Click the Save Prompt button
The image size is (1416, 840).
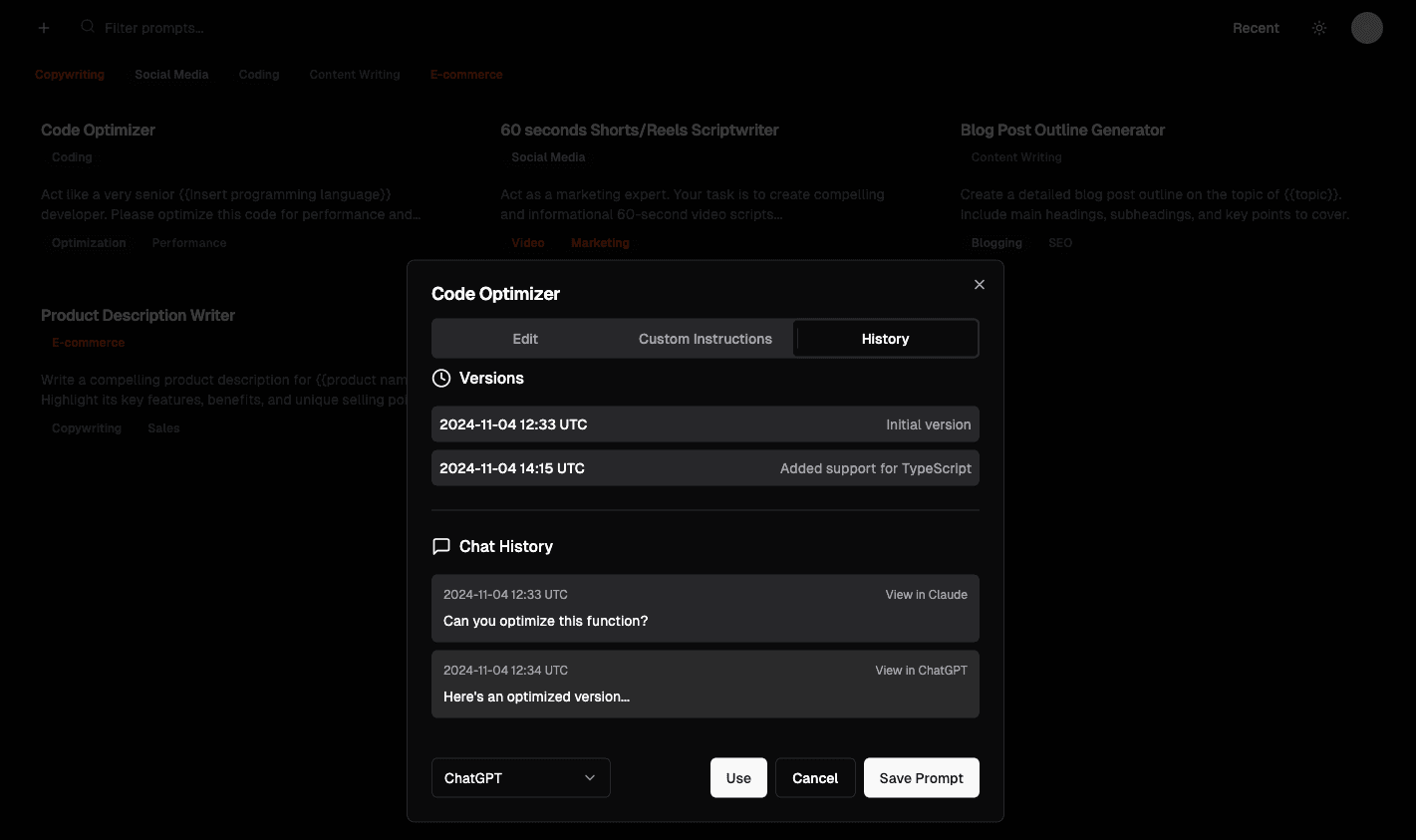[921, 778]
